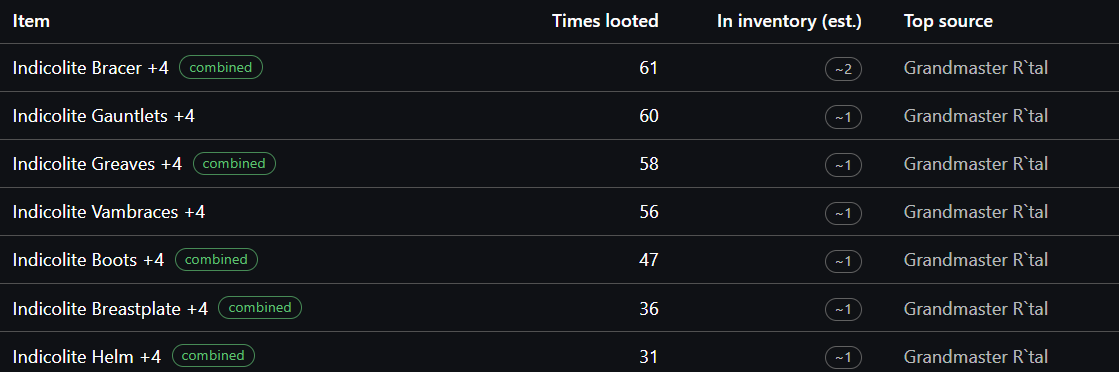Viewport: 1119px width, 372px height.
Task: Open Grandmaster R`tal source in Helm row
Action: (976, 356)
